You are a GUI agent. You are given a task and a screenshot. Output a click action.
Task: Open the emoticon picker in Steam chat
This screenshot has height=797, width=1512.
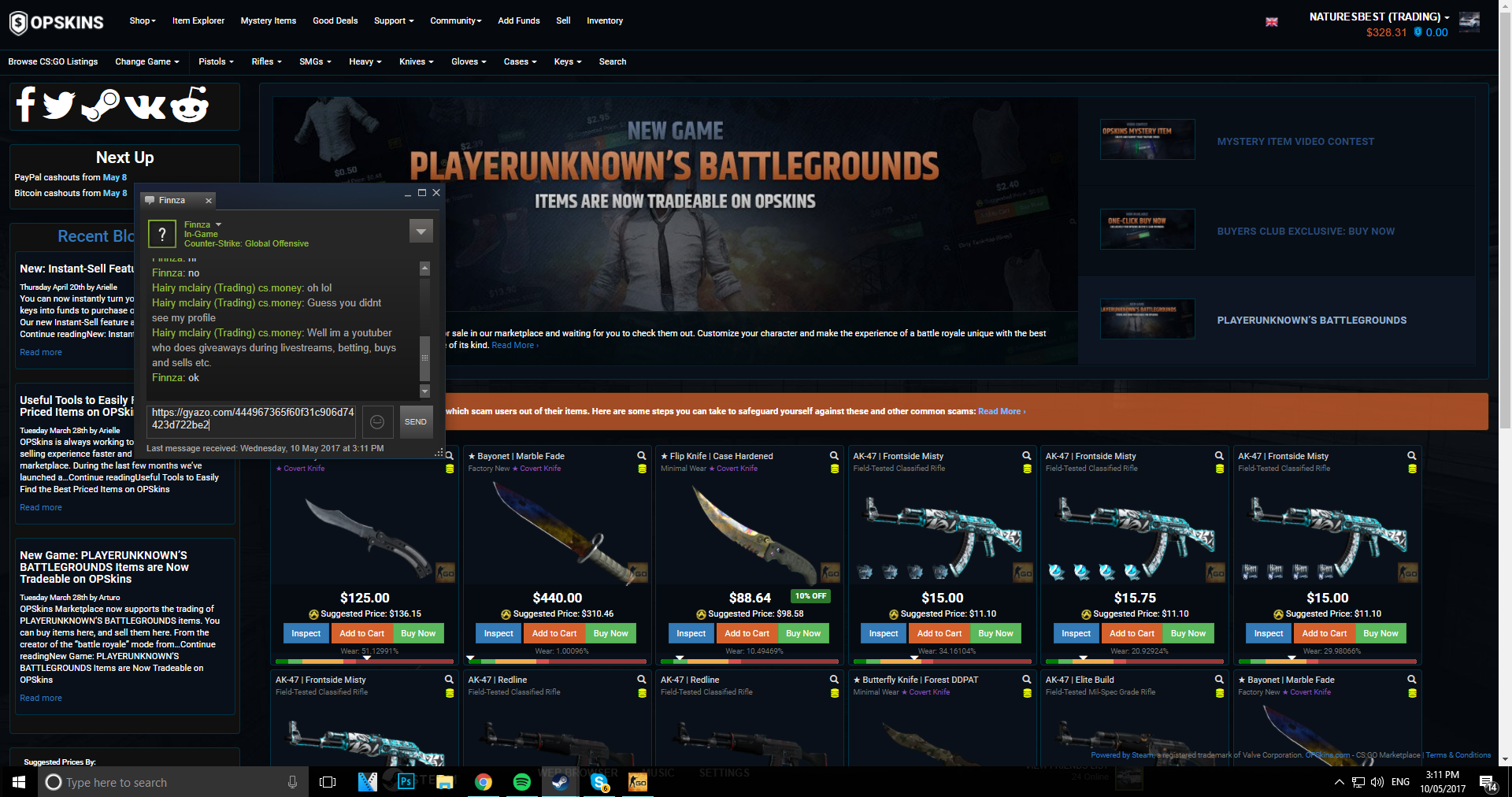(377, 422)
